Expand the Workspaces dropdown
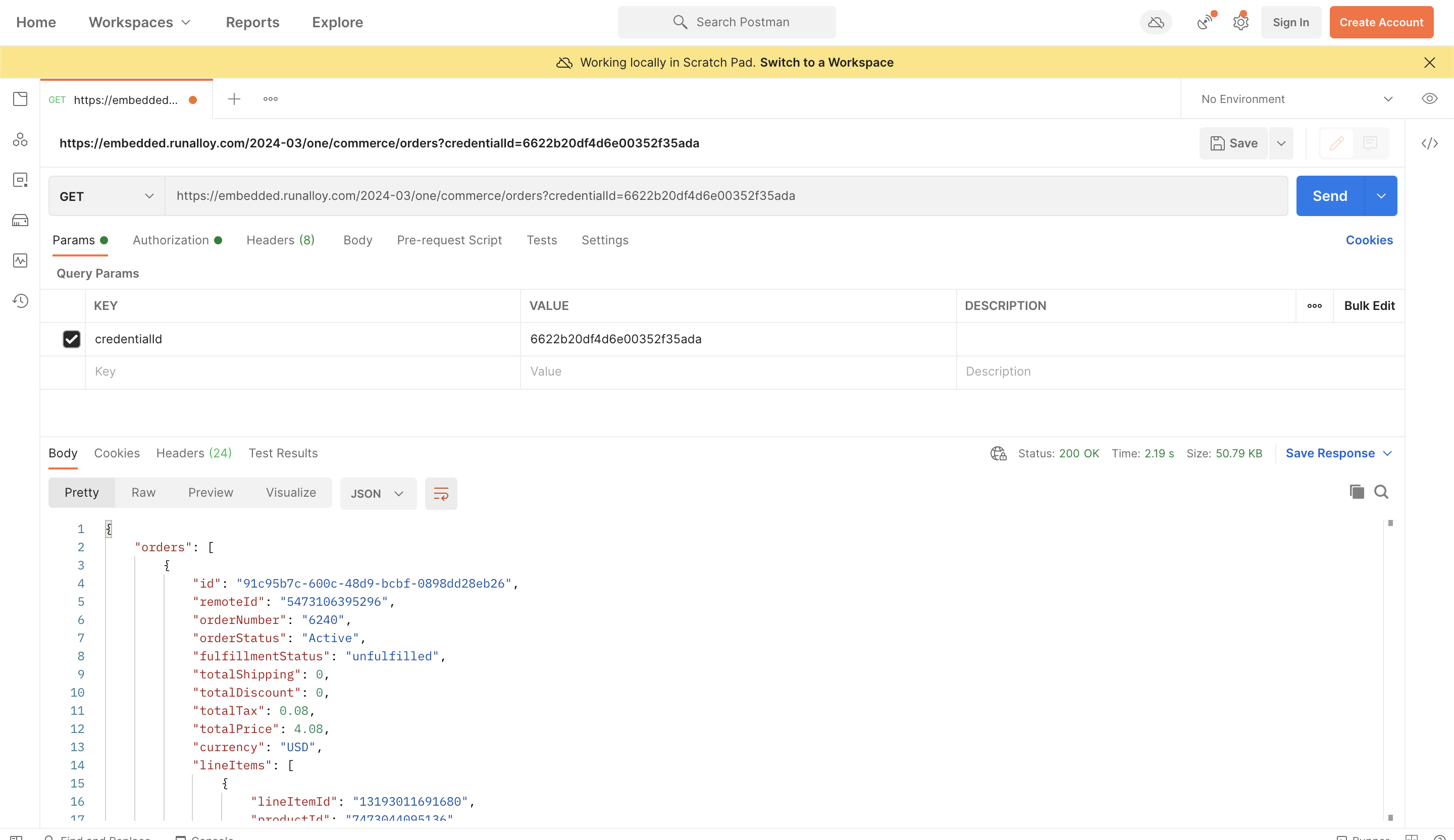 click(x=139, y=22)
